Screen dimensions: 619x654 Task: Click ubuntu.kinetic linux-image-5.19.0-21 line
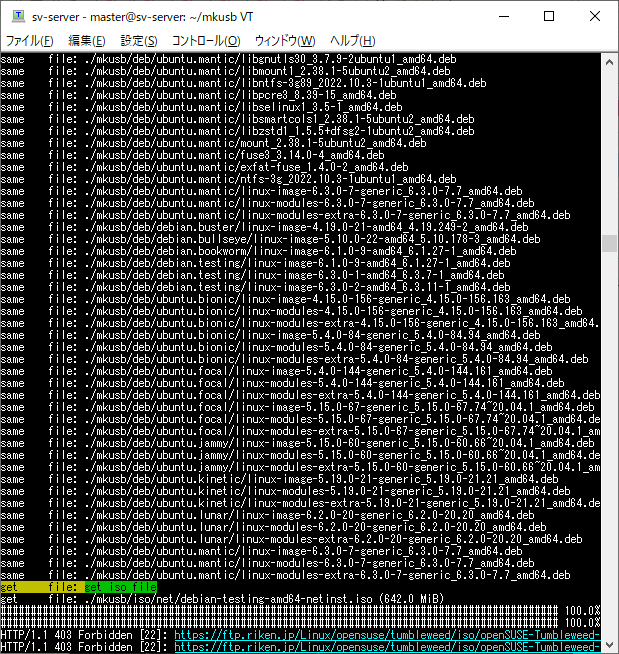point(279,479)
